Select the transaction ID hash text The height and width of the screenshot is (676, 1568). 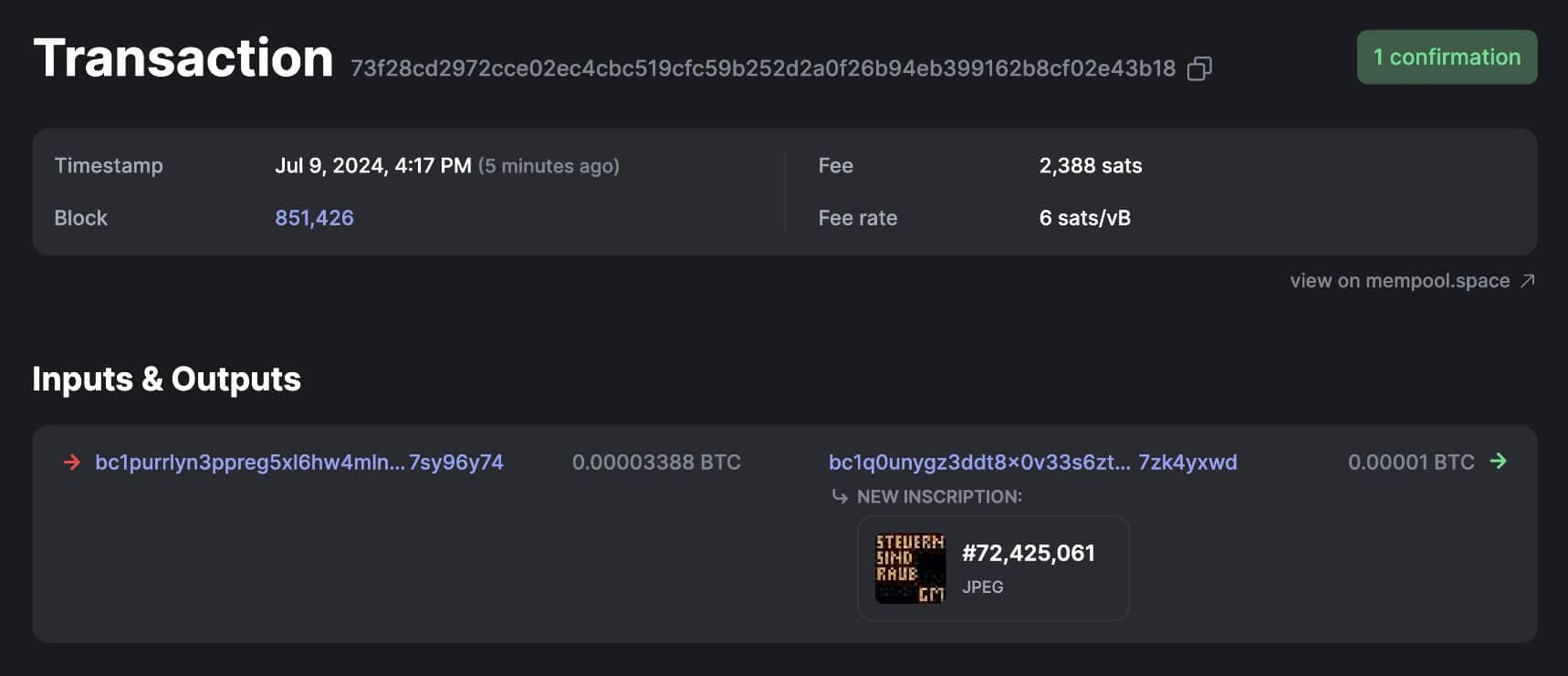coord(763,68)
